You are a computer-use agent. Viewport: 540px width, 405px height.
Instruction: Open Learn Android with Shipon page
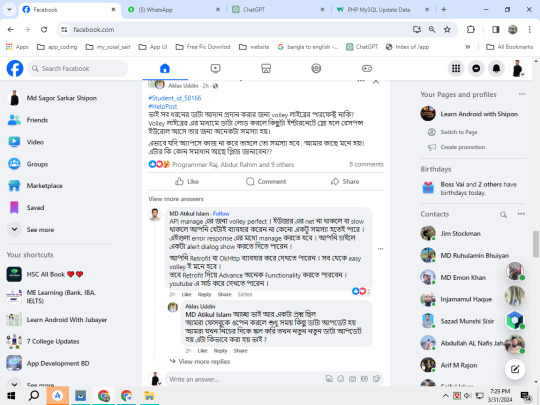pyautogui.click(x=469, y=114)
